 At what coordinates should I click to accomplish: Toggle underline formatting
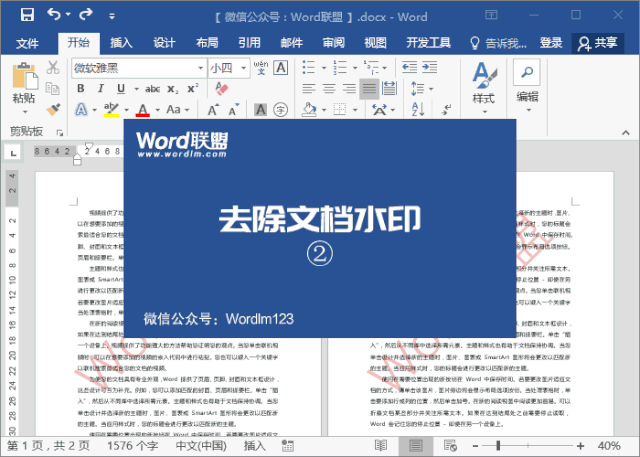121,89
